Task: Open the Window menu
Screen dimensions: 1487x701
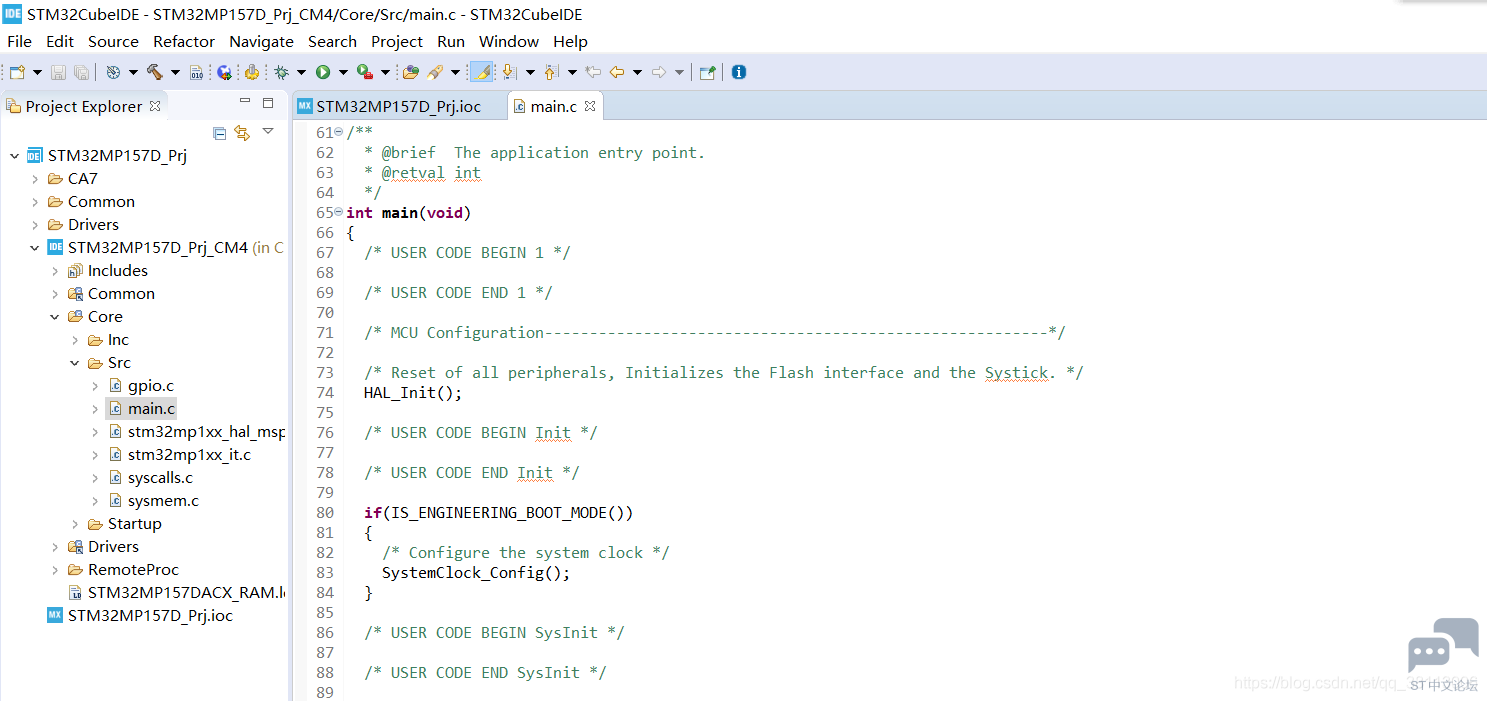Action: (509, 41)
